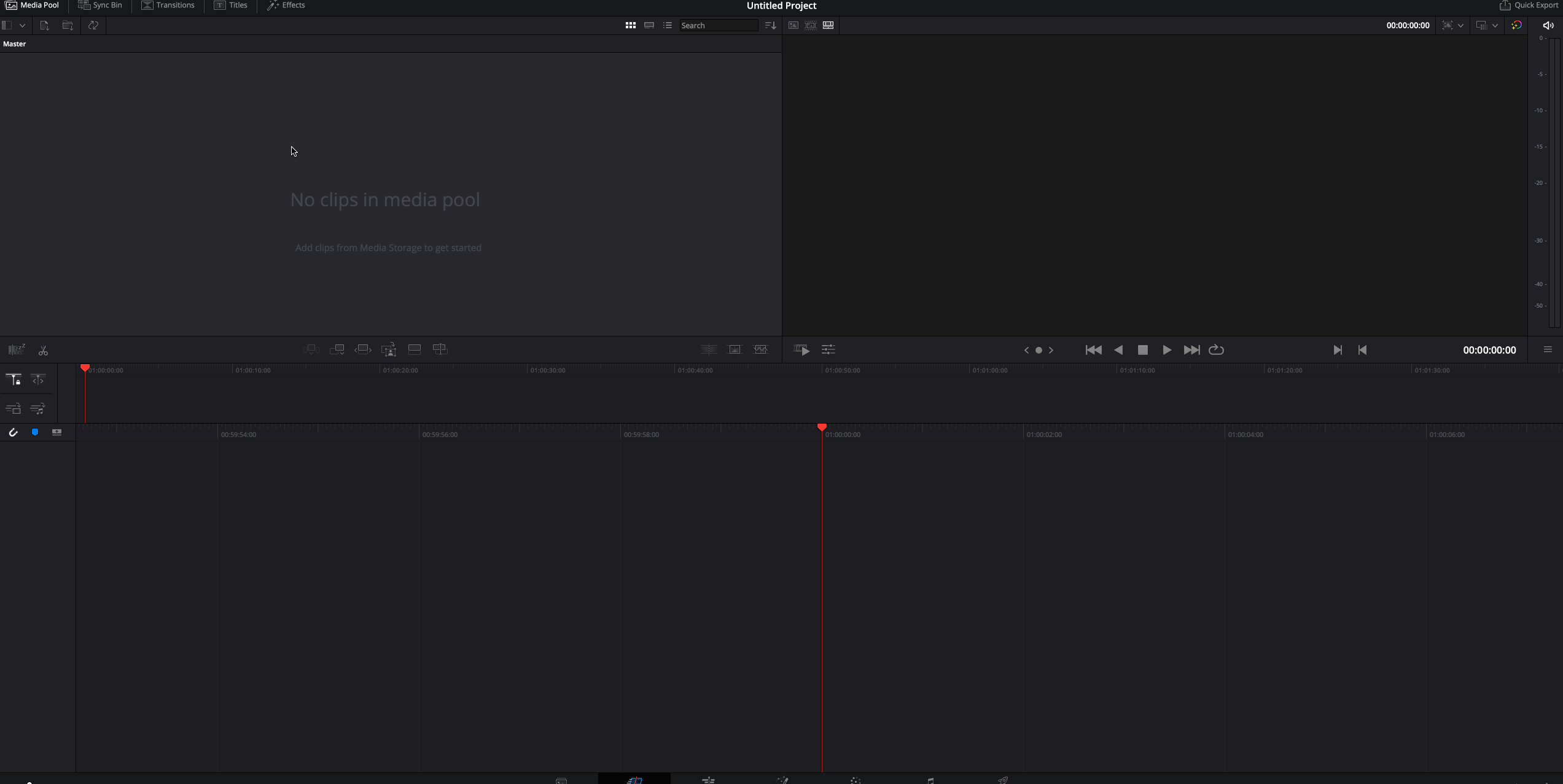Click the audio waveform display icon
This screenshot has height=784, width=1563.
[x=761, y=349]
